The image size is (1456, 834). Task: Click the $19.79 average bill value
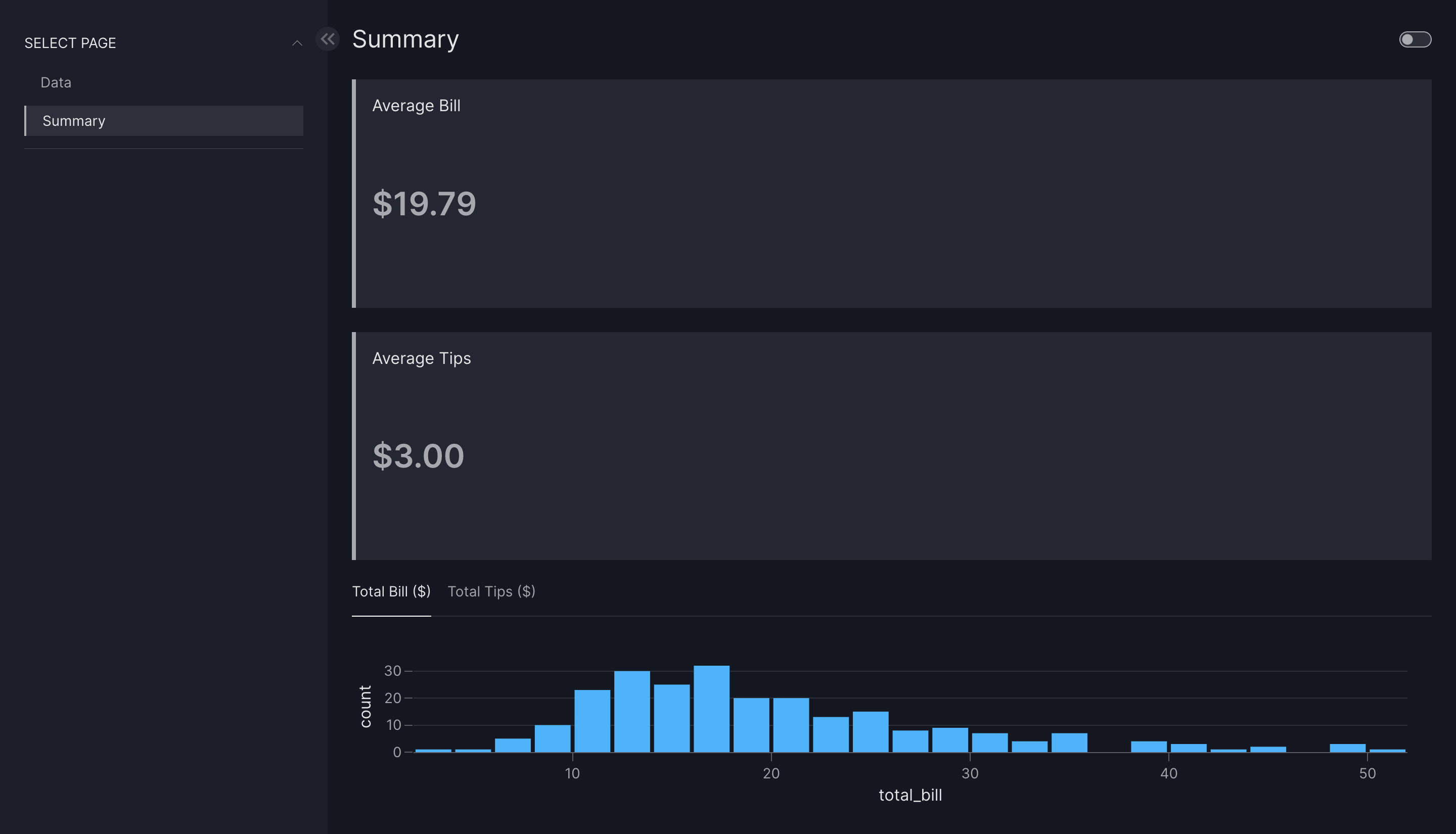tap(424, 203)
